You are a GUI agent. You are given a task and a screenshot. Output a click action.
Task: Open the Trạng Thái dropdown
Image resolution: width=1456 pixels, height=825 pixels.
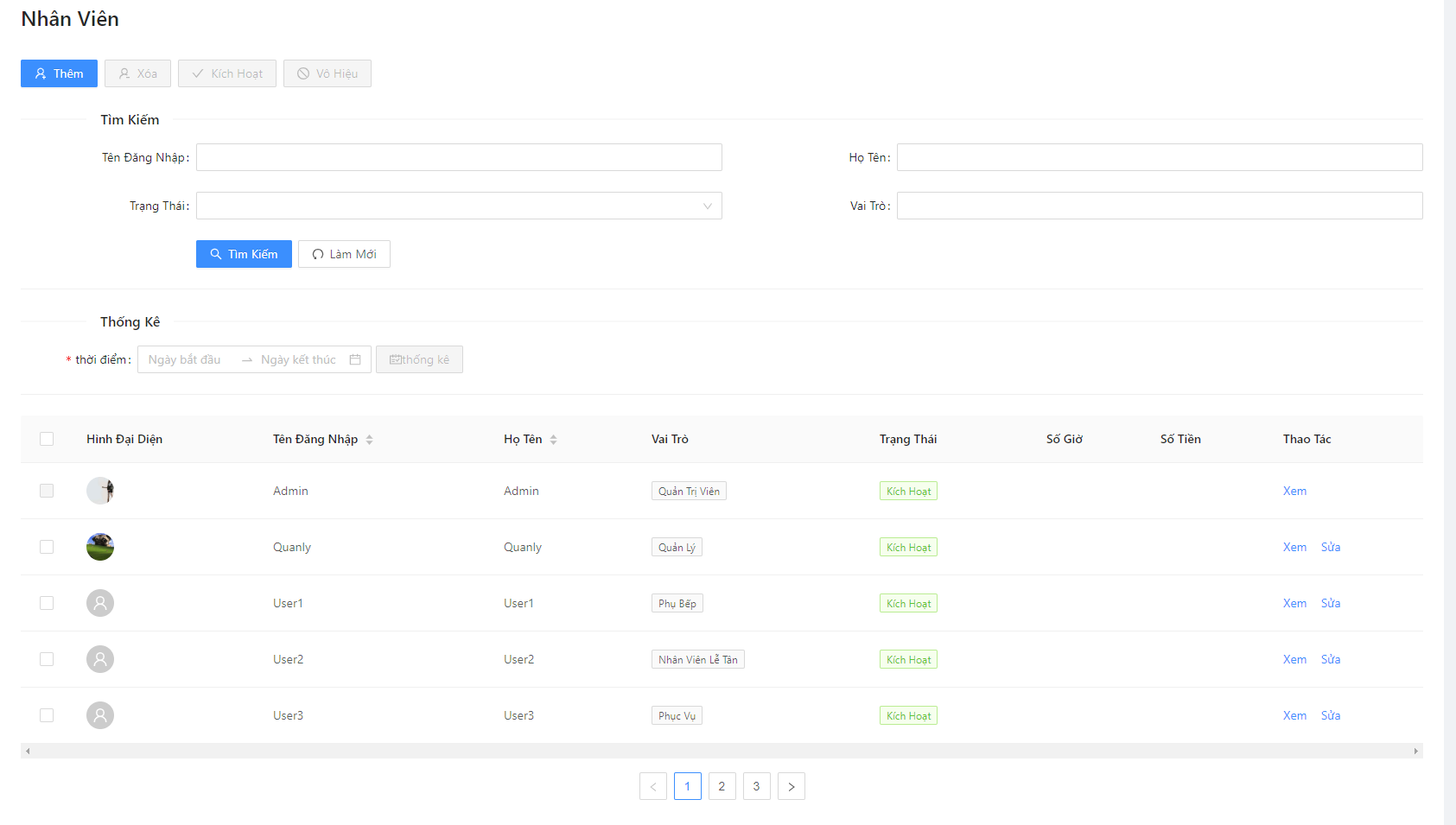458,206
